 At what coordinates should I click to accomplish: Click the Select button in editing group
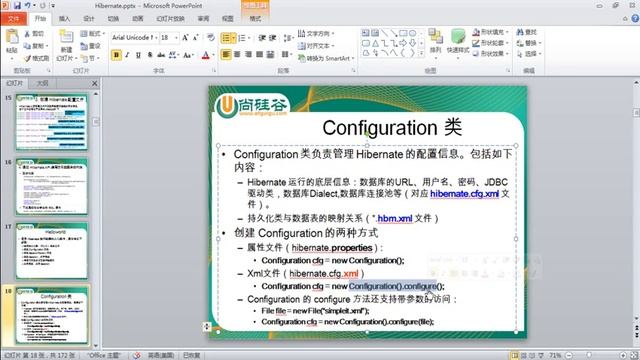pos(529,53)
